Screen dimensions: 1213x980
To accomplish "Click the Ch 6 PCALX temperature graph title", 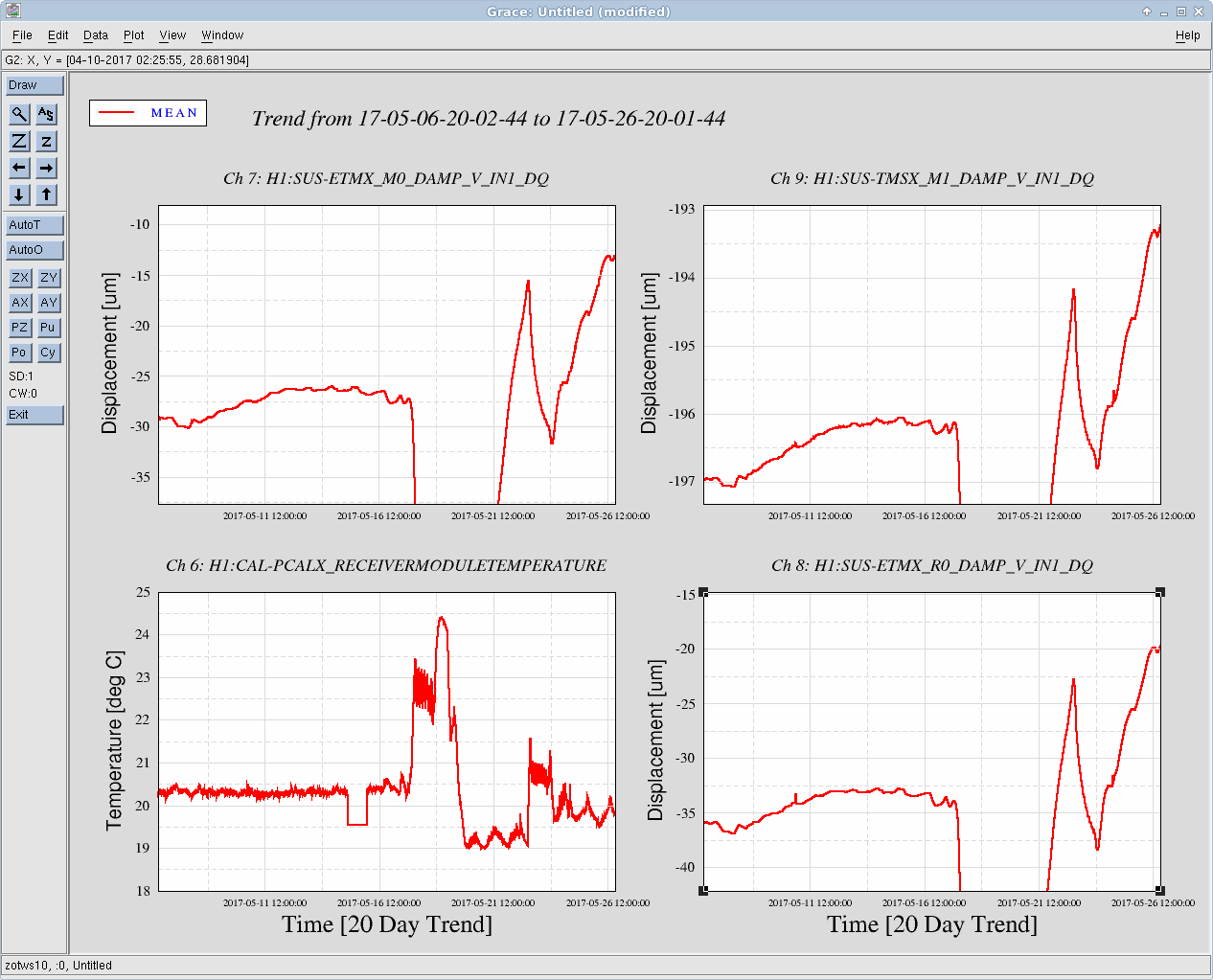I will tap(386, 565).
